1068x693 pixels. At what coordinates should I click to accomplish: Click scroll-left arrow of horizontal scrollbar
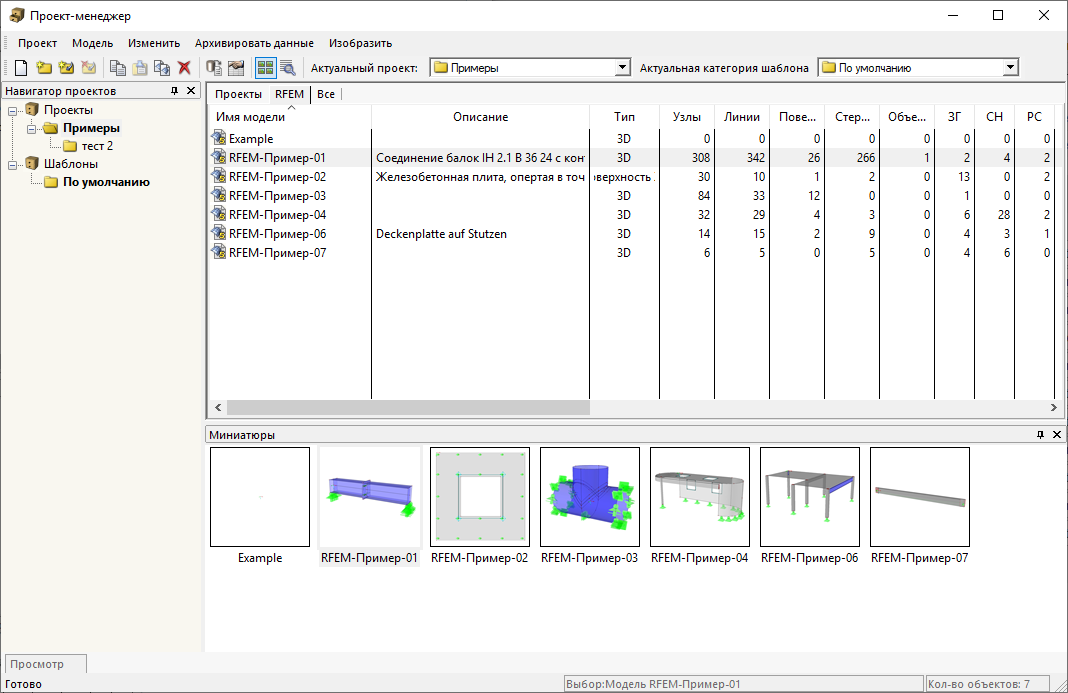(x=218, y=407)
